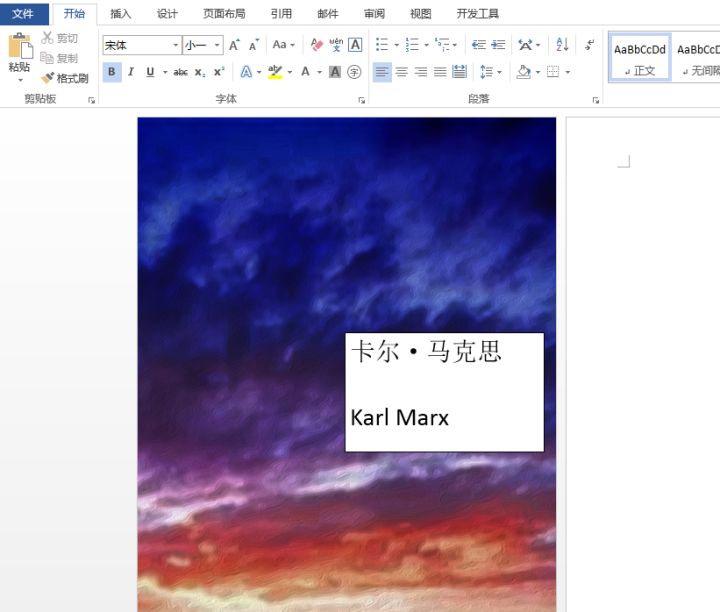The image size is (720, 612).
Task: Switch to the Mailings (邮件) tab
Action: (328, 14)
